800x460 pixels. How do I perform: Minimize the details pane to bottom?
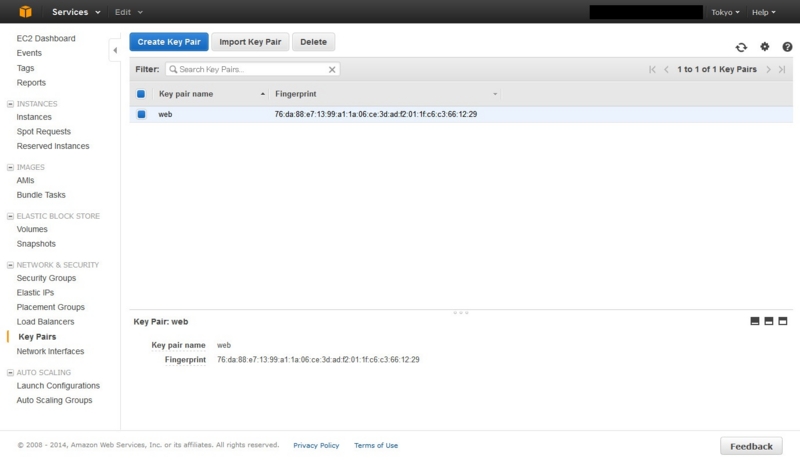[x=755, y=321]
